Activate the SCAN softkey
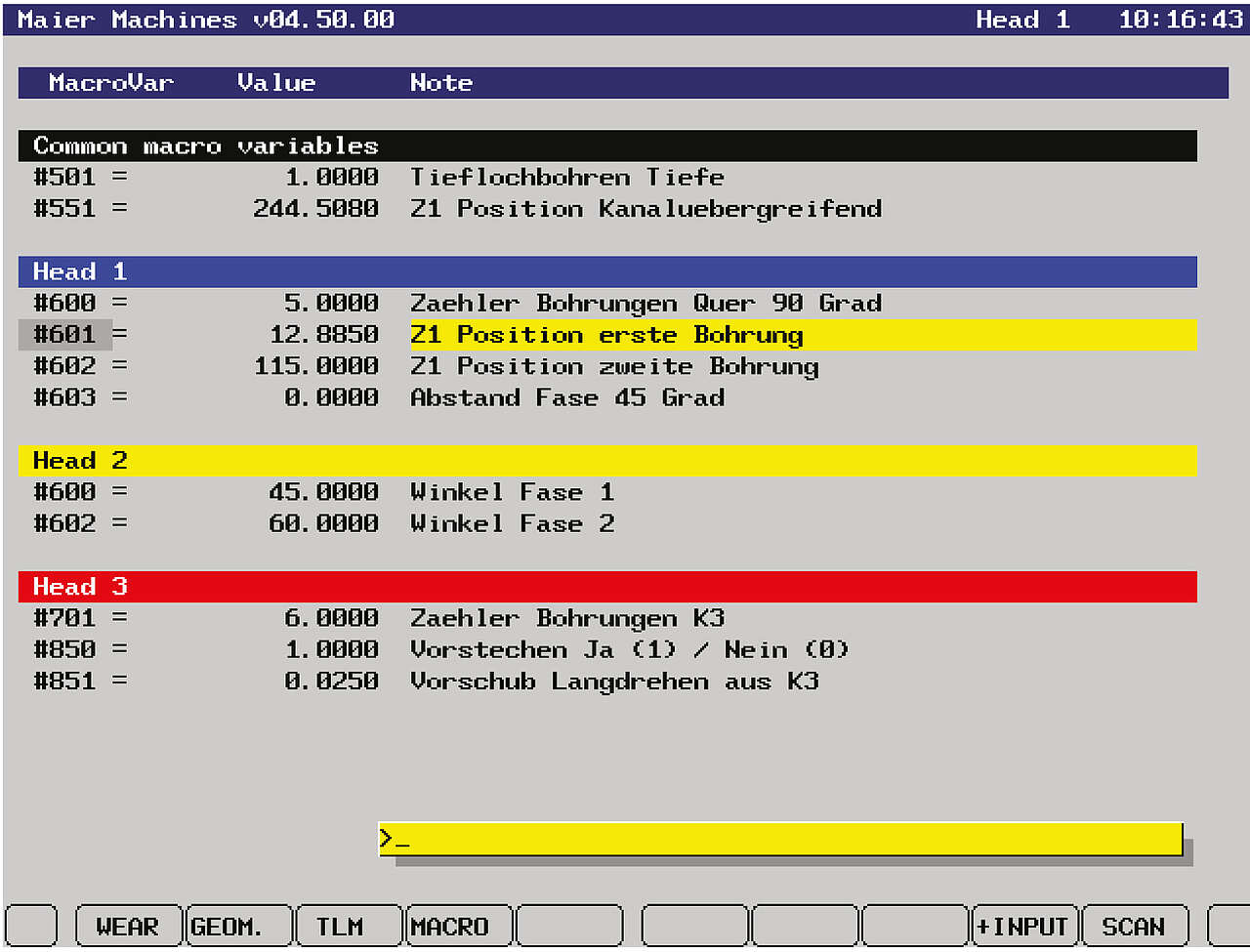Viewport: 1250px width, 952px height. coord(1135,926)
